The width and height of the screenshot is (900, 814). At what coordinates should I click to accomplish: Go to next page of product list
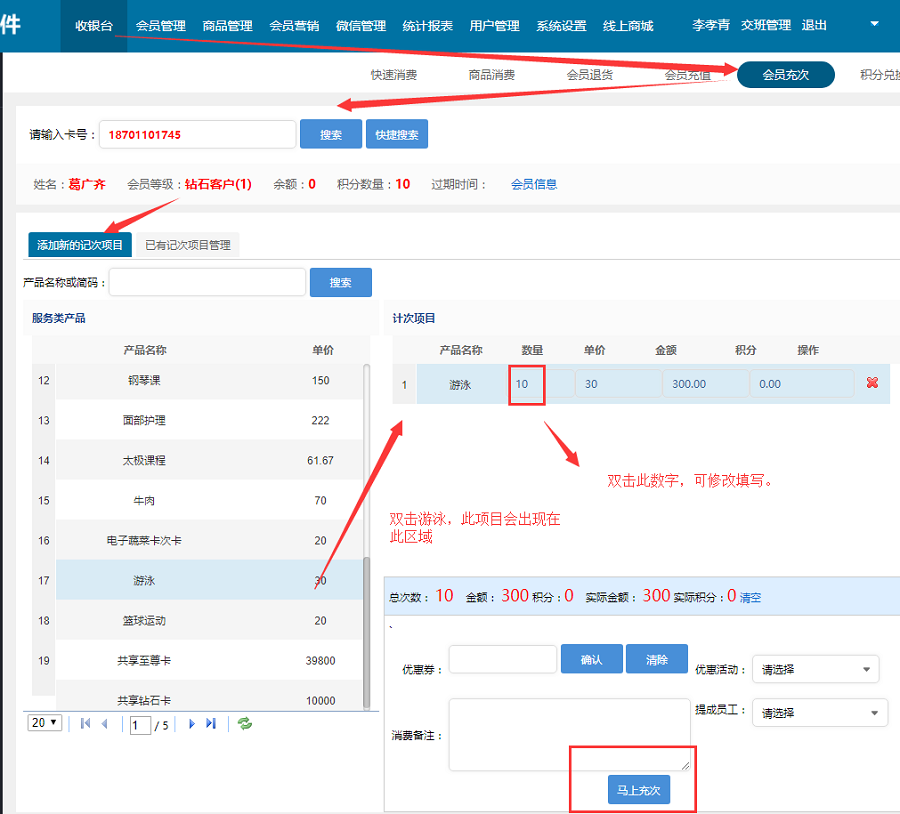pyautogui.click(x=191, y=724)
